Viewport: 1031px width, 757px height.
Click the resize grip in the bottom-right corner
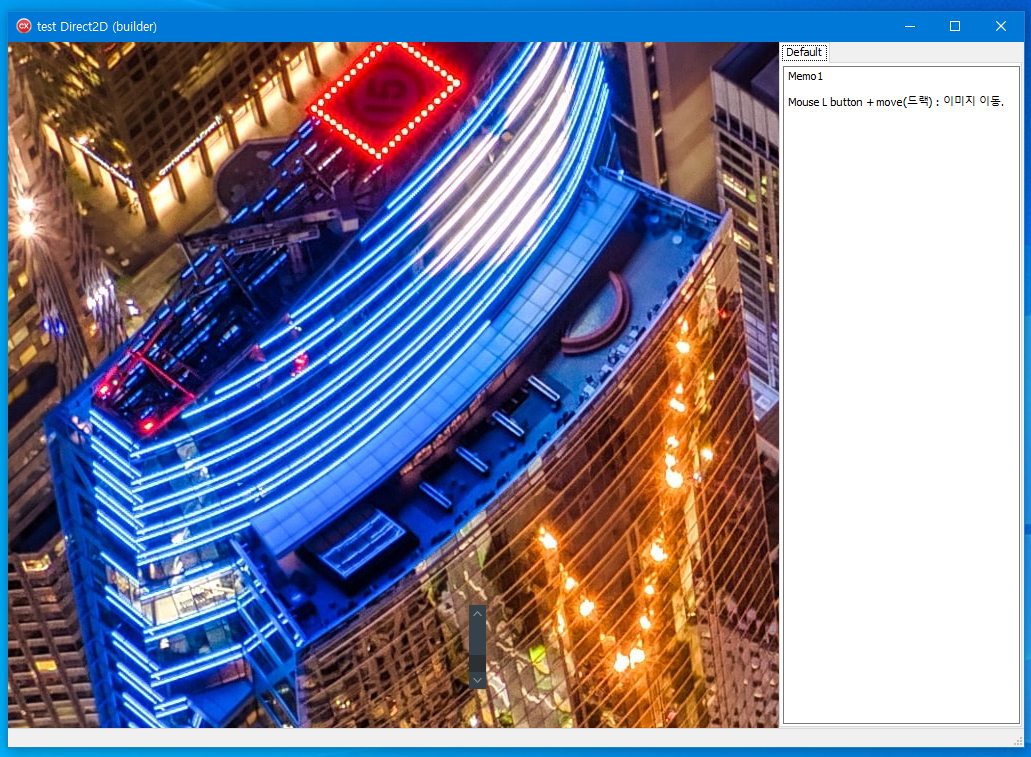coord(1016,740)
